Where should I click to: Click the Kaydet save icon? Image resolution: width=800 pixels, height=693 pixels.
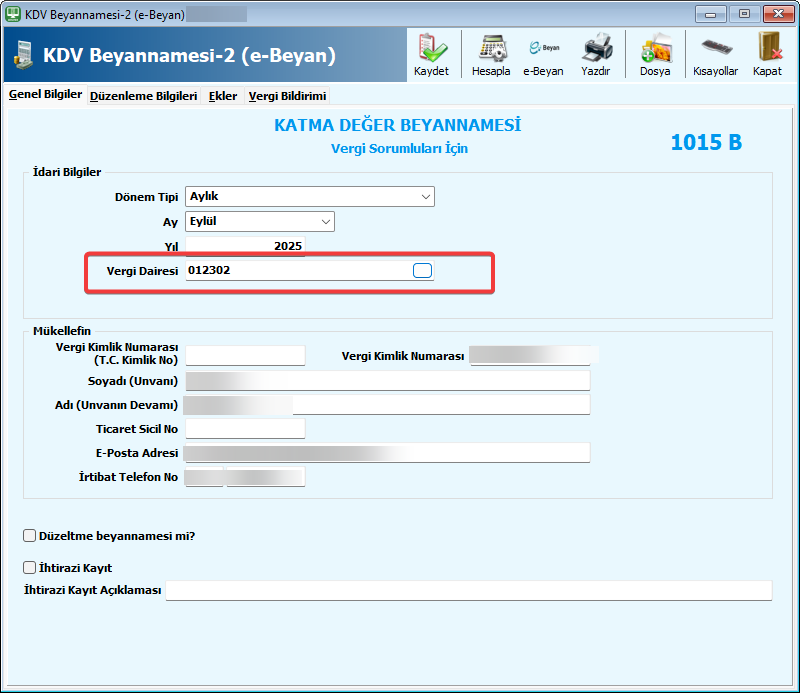[x=431, y=53]
